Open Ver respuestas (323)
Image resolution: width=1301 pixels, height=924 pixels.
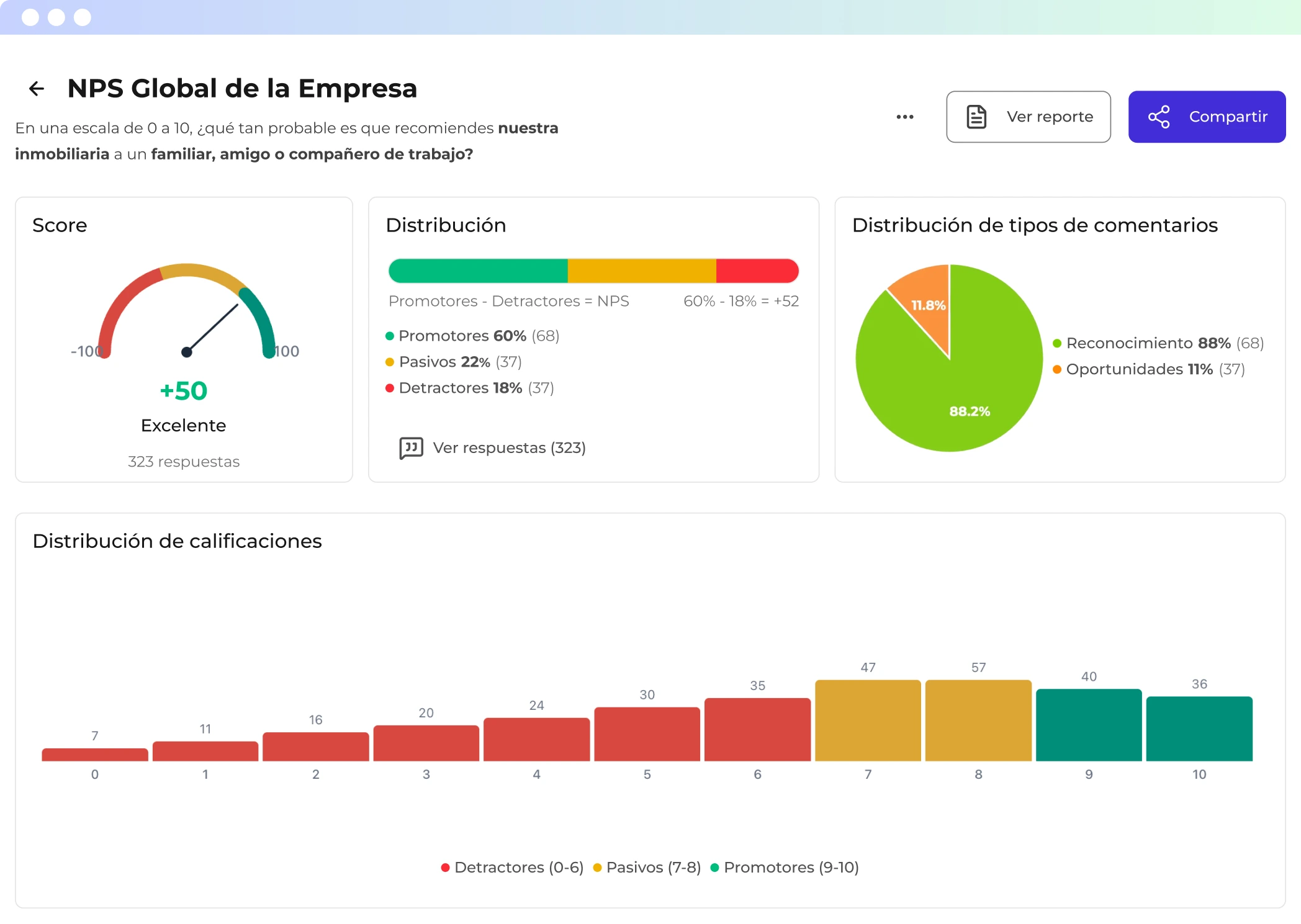click(x=509, y=447)
